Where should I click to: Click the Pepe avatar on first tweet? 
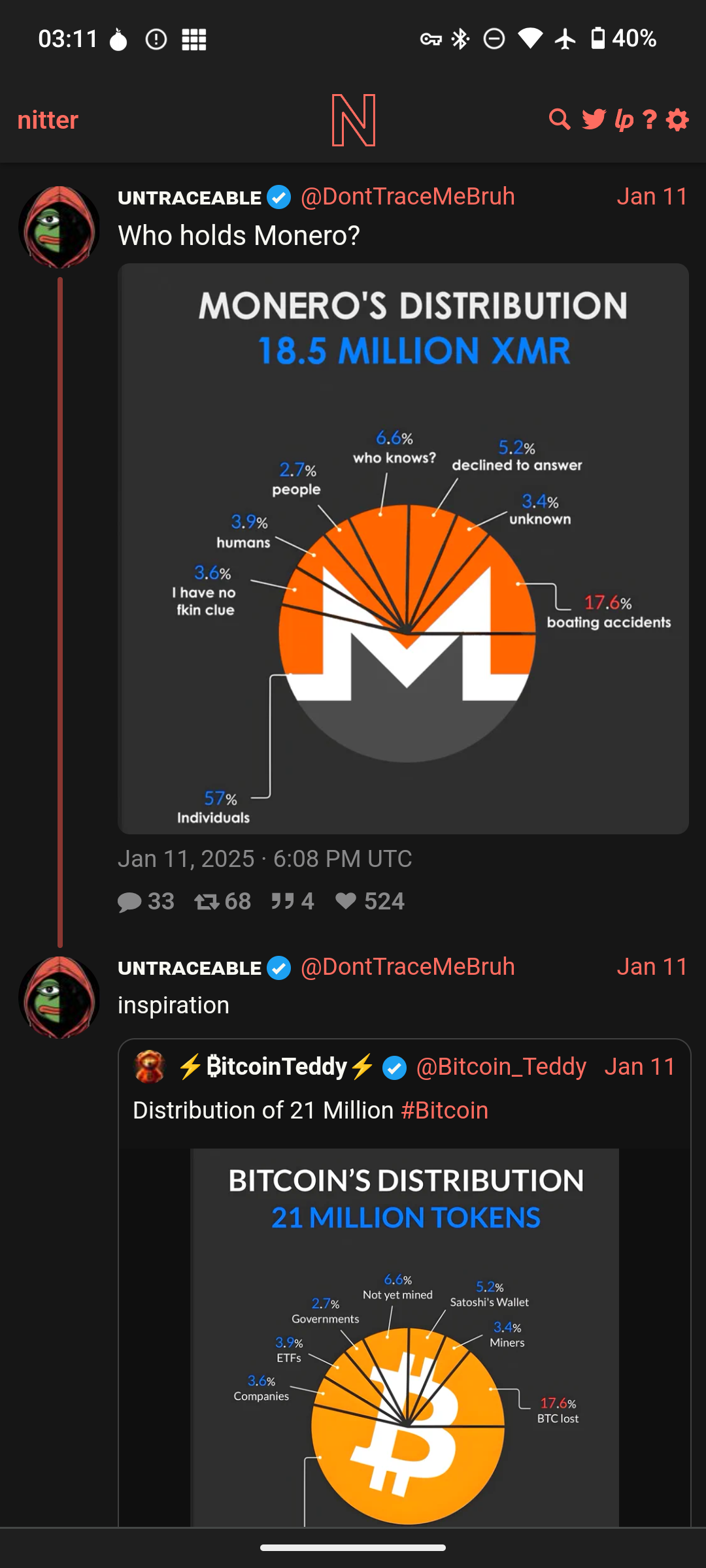59,227
